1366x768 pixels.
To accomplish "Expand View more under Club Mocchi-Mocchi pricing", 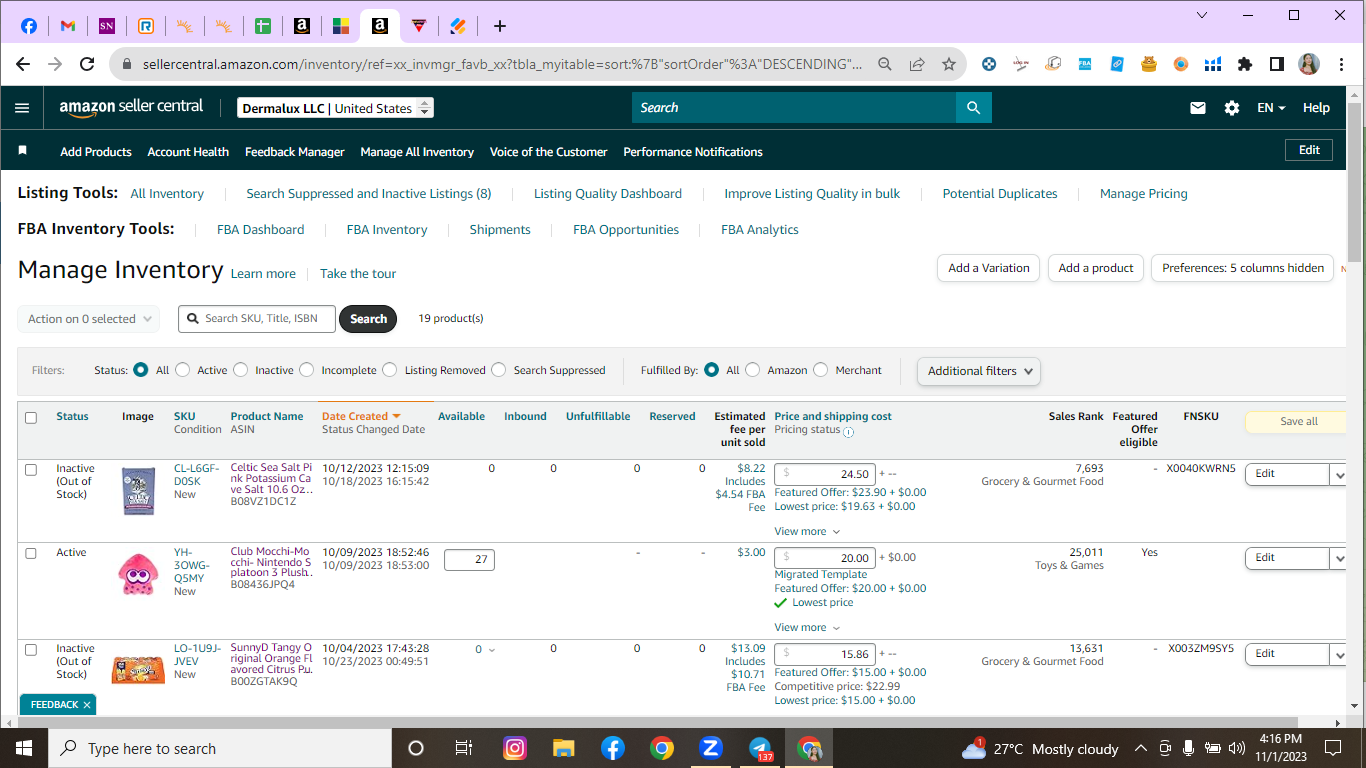I will (807, 628).
